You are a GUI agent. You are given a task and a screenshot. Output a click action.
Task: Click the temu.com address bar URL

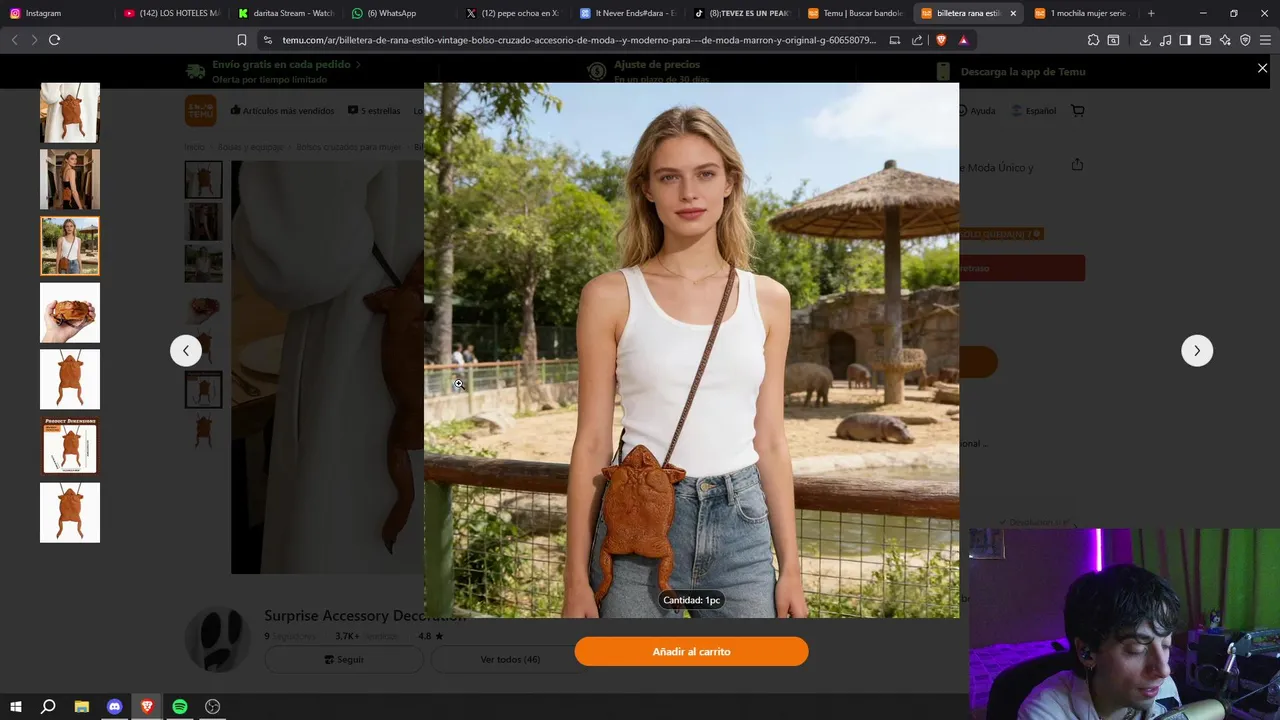point(578,40)
